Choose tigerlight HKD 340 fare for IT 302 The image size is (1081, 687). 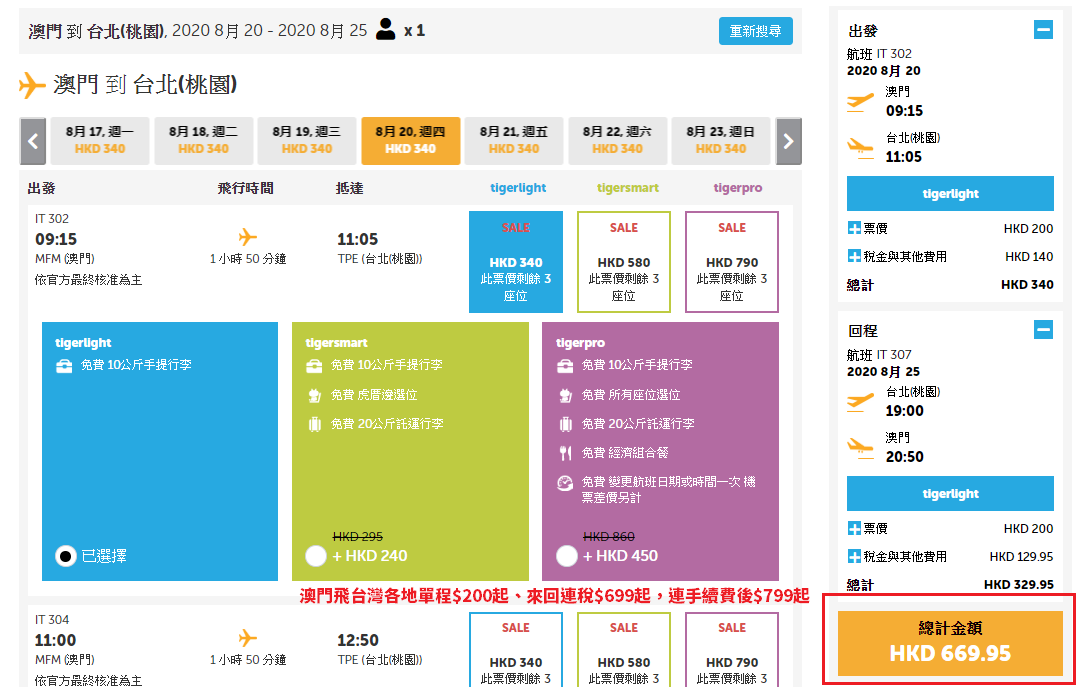click(x=516, y=262)
